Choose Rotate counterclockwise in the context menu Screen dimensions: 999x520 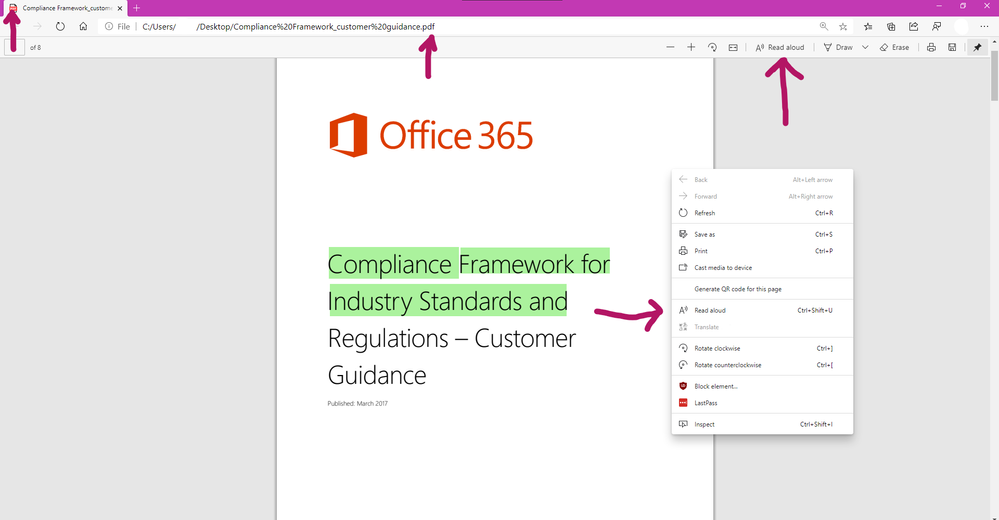(x=762, y=365)
